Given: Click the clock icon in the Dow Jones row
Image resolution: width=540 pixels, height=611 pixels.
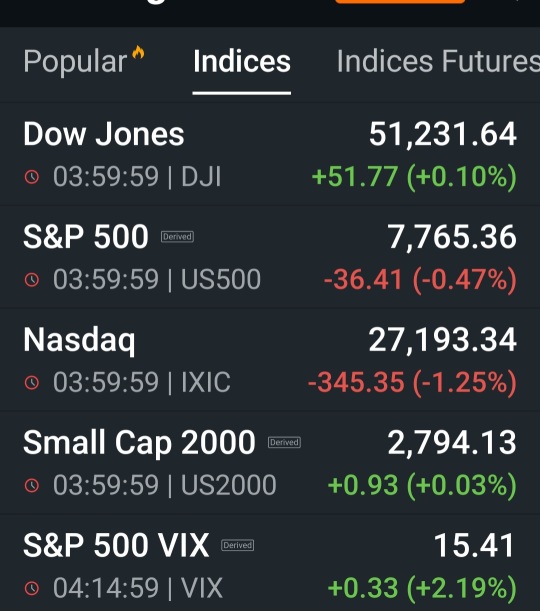Looking at the screenshot, I should pos(32,177).
